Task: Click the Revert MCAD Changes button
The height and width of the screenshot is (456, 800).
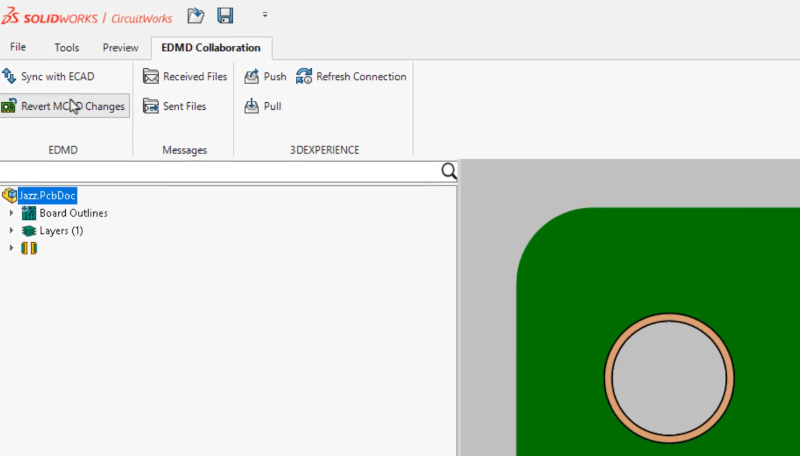Action: coord(65,106)
